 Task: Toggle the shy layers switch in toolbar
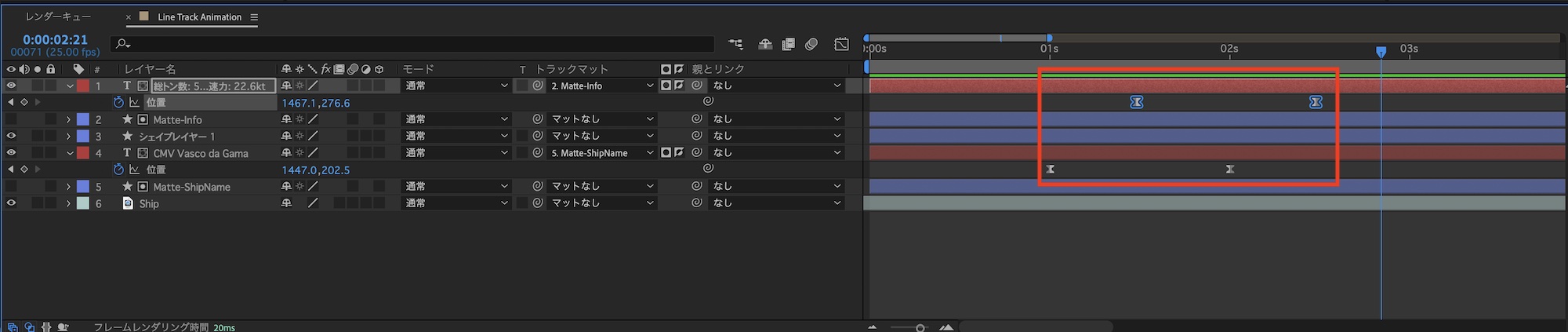[765, 45]
